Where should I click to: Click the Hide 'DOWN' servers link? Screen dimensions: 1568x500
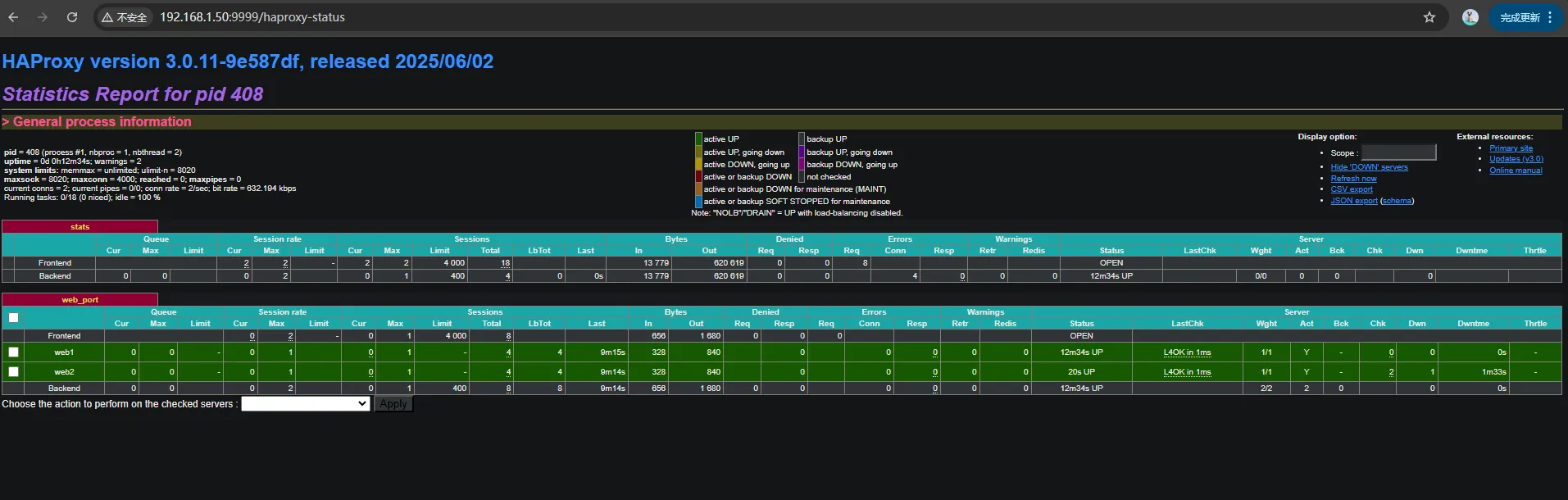pos(1369,167)
